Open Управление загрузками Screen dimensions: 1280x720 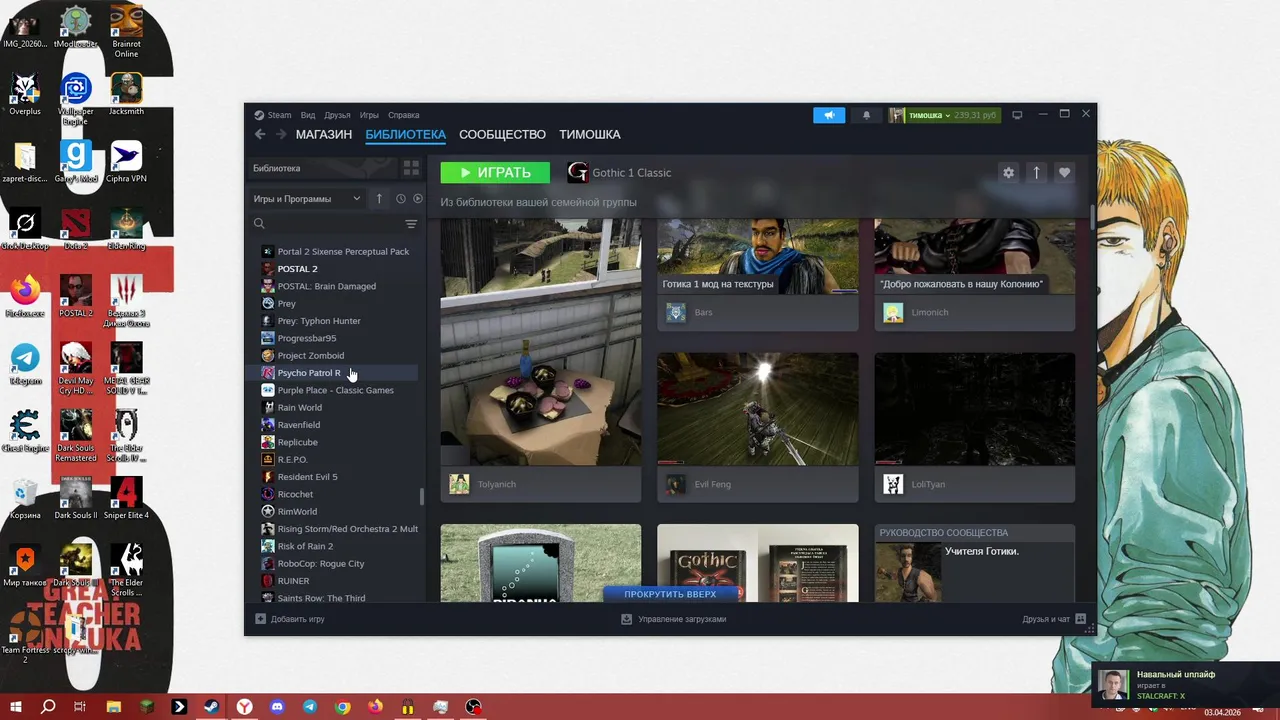click(673, 619)
